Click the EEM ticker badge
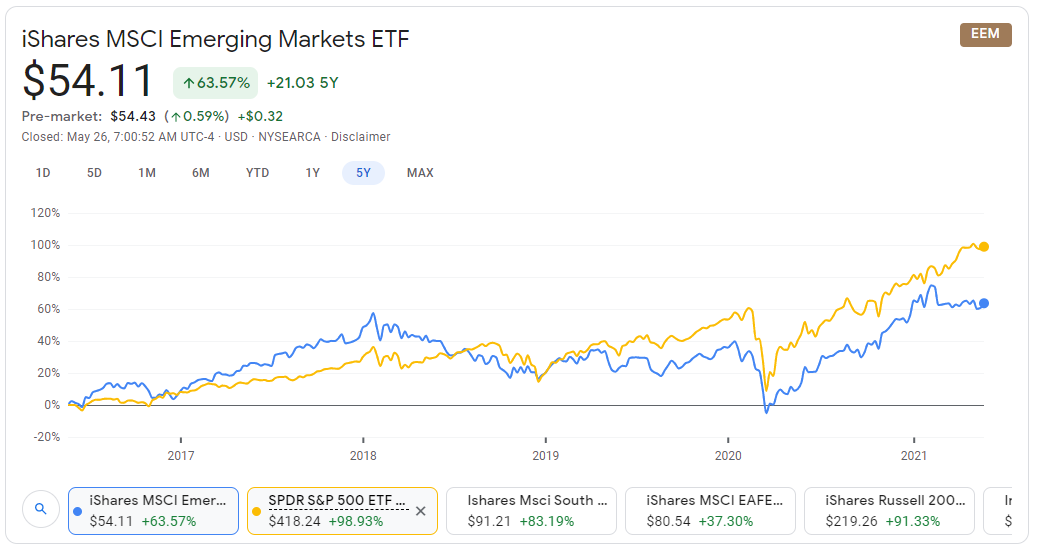Viewport: 1038px width, 550px height. point(986,34)
